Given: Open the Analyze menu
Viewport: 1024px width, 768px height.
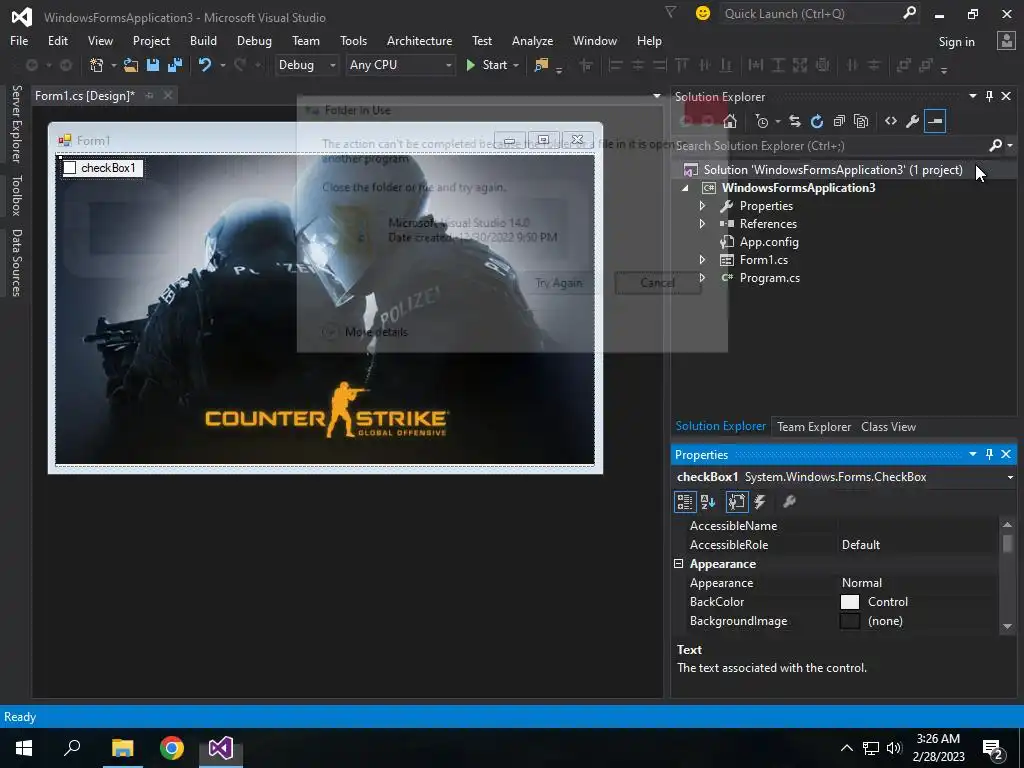Looking at the screenshot, I should coord(532,40).
